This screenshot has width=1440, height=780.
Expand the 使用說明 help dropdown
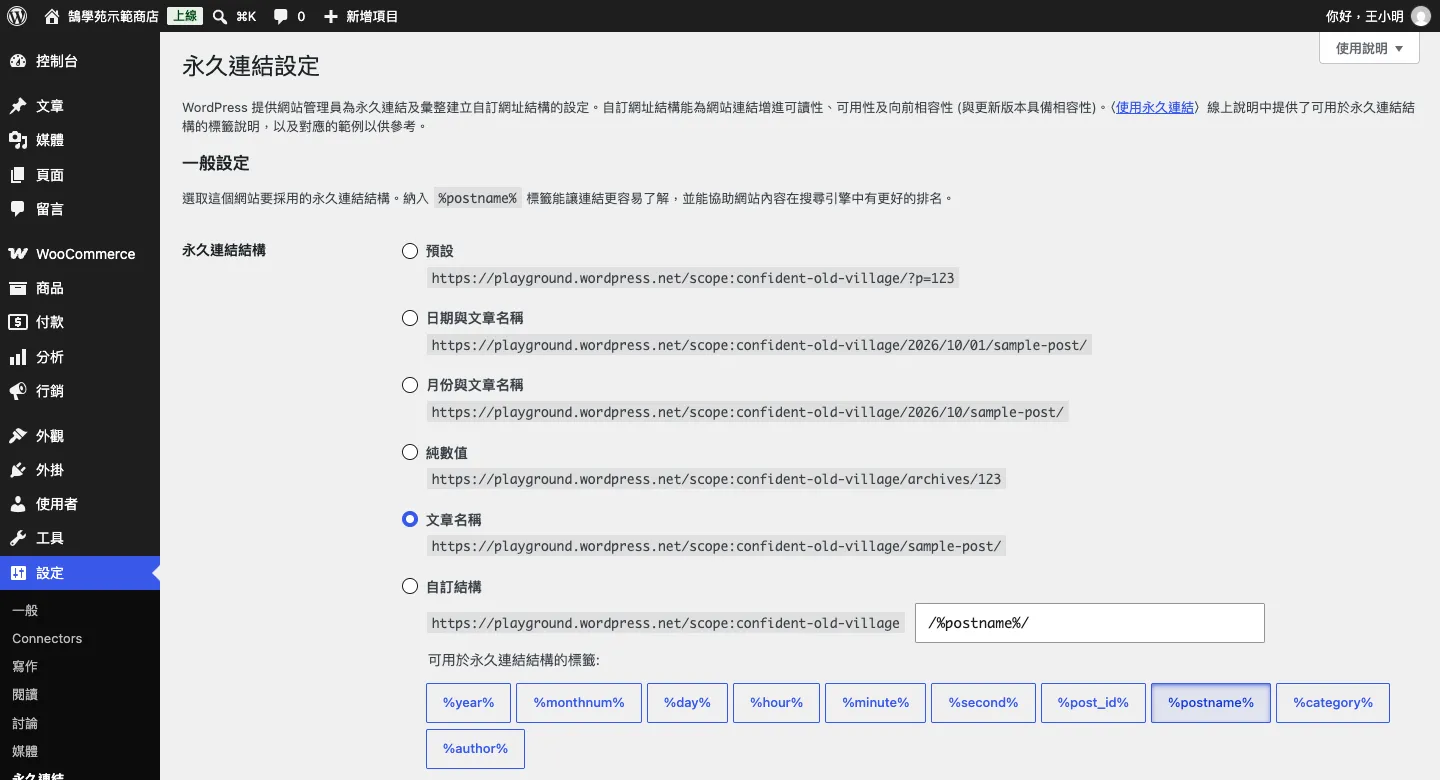[1369, 48]
